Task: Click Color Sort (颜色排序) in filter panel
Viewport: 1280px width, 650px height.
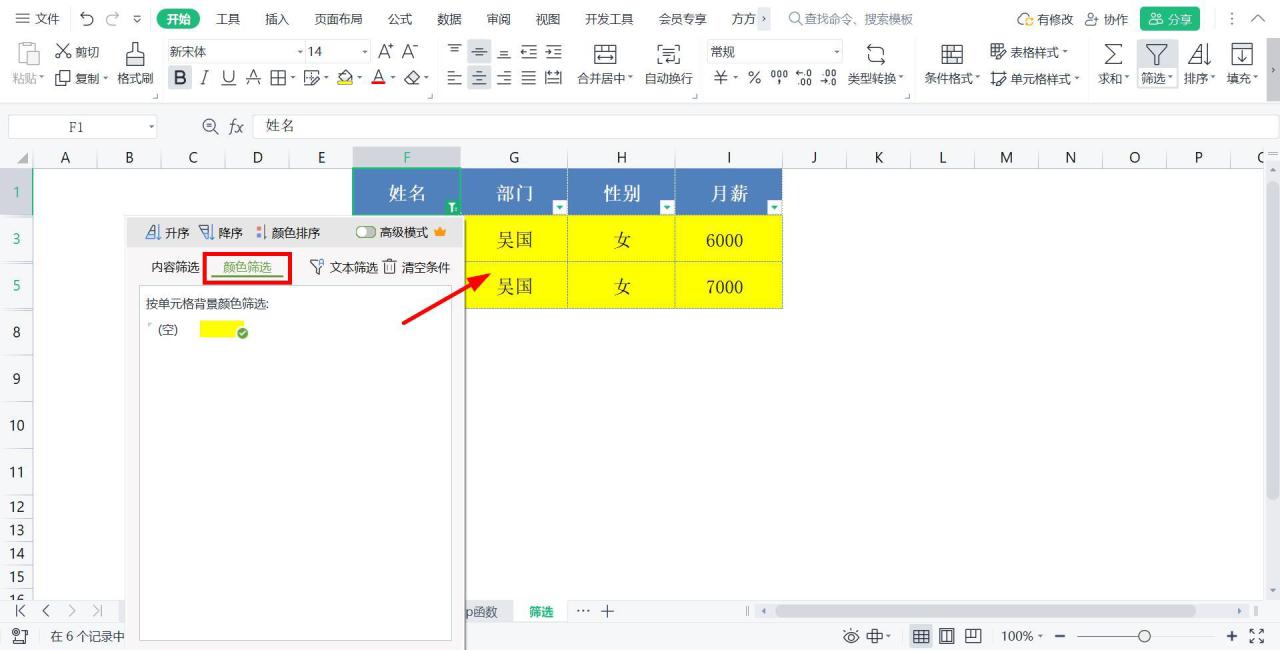Action: click(x=288, y=232)
